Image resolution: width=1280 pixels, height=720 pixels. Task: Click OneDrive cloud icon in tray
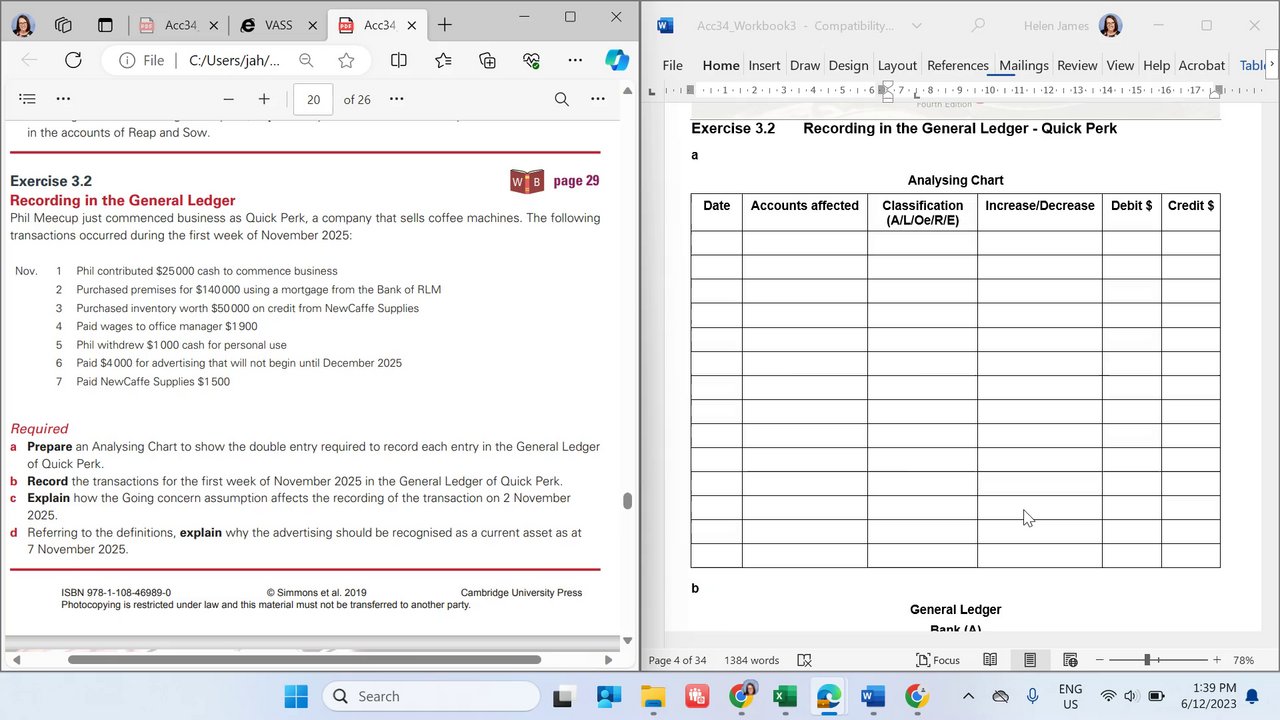click(1000, 696)
